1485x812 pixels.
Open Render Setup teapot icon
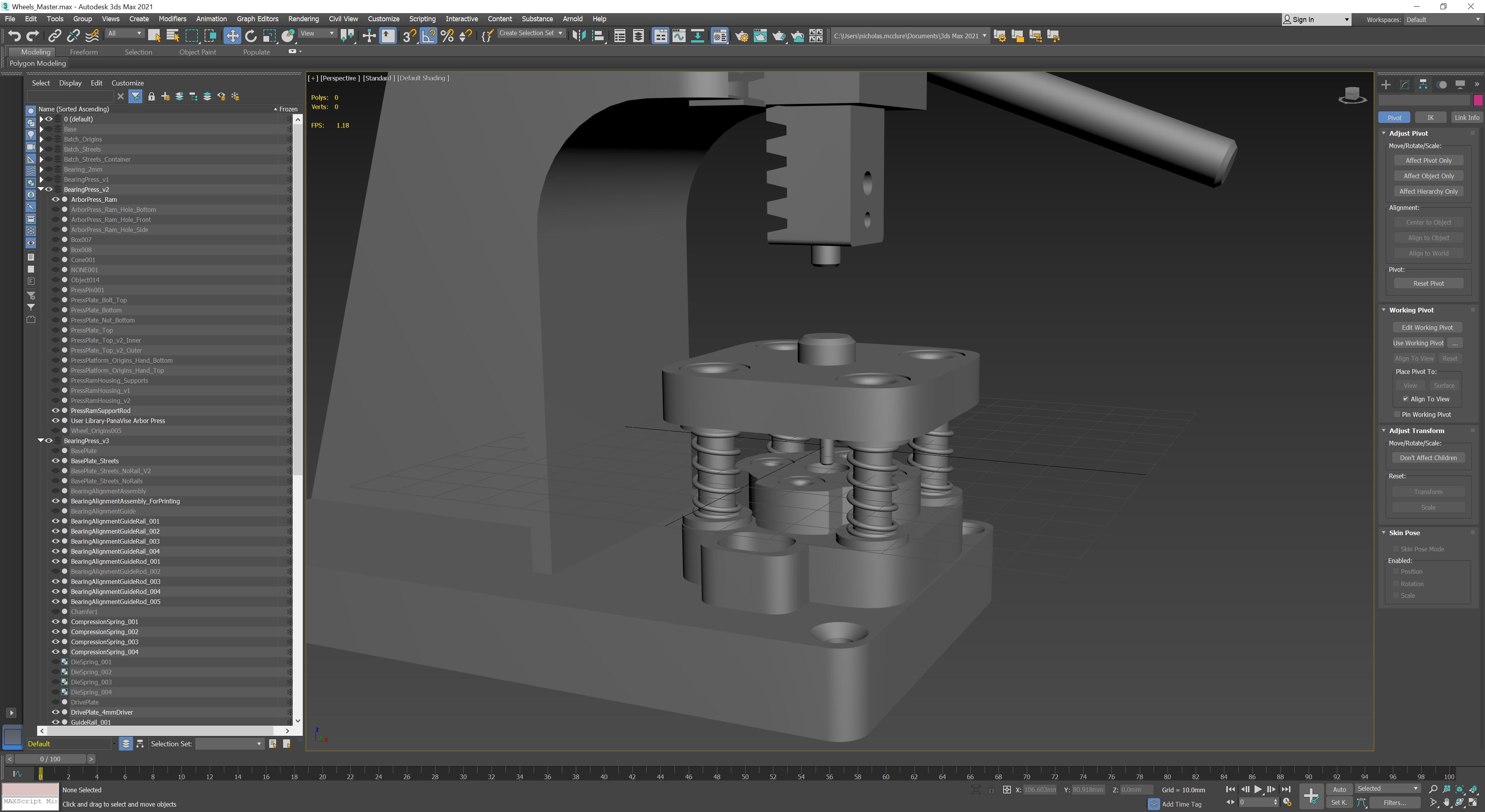pyautogui.click(x=741, y=36)
